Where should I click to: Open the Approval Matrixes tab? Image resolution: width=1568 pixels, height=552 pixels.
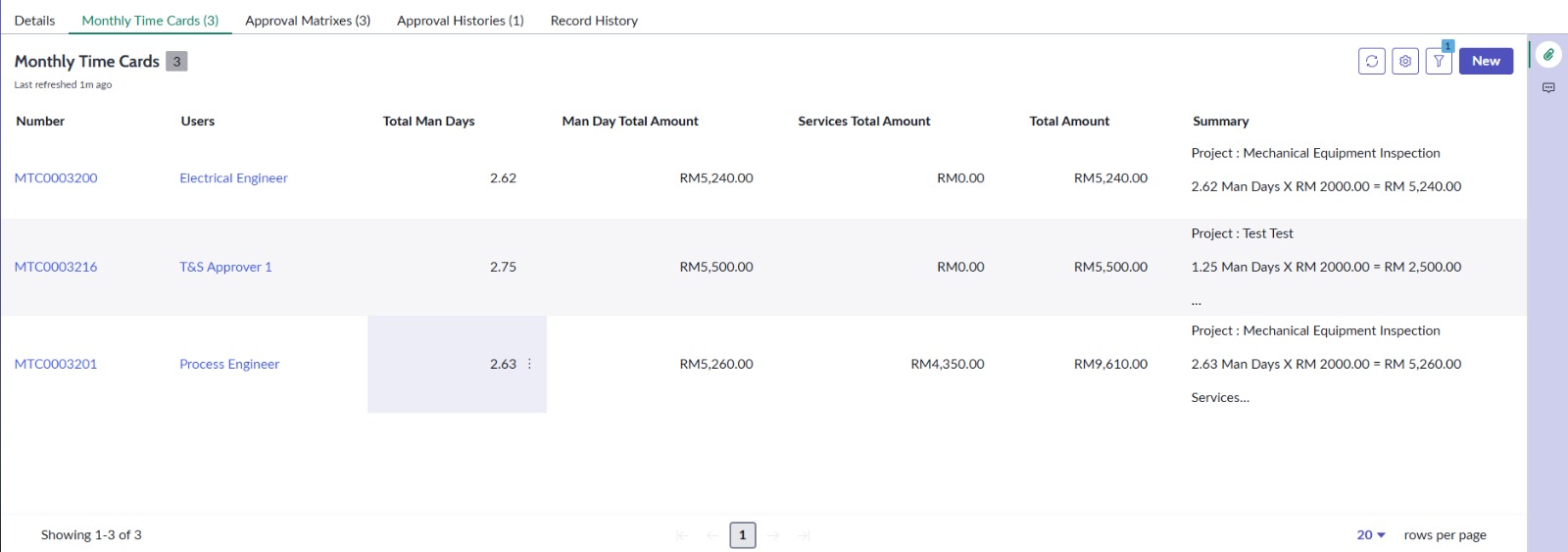[x=308, y=21]
